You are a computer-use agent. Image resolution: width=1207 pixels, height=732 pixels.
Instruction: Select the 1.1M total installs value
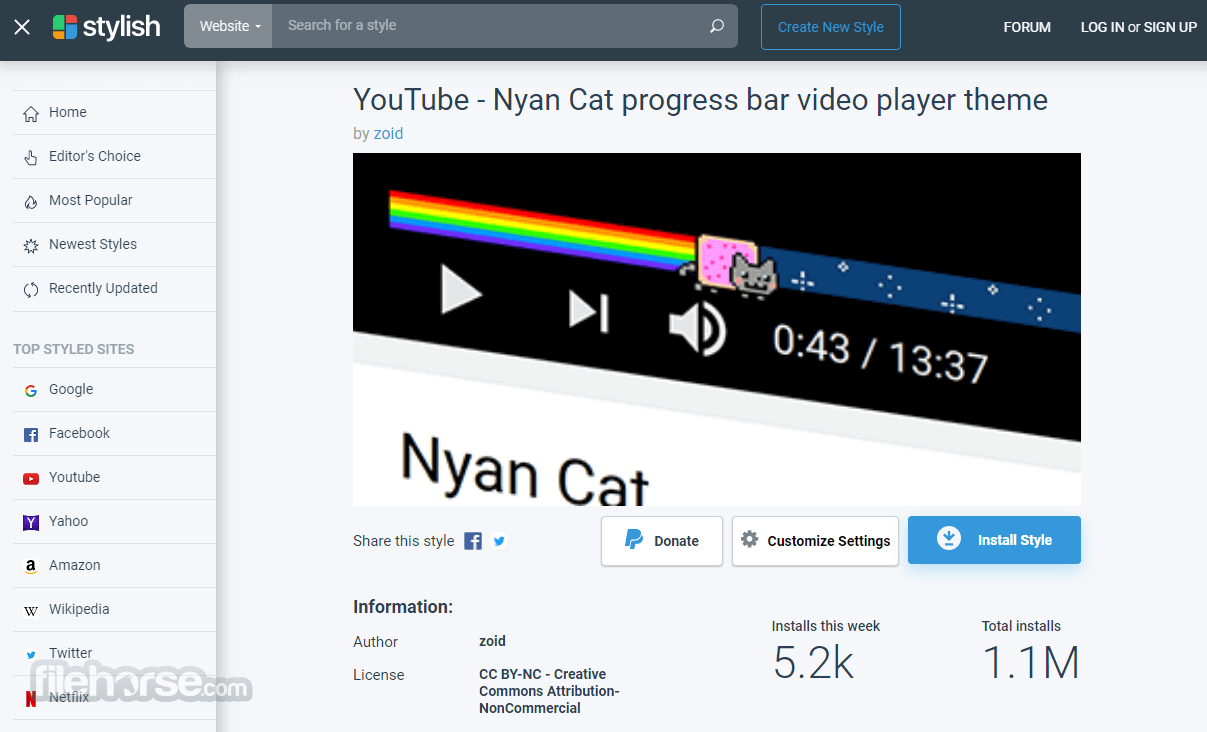point(1031,663)
